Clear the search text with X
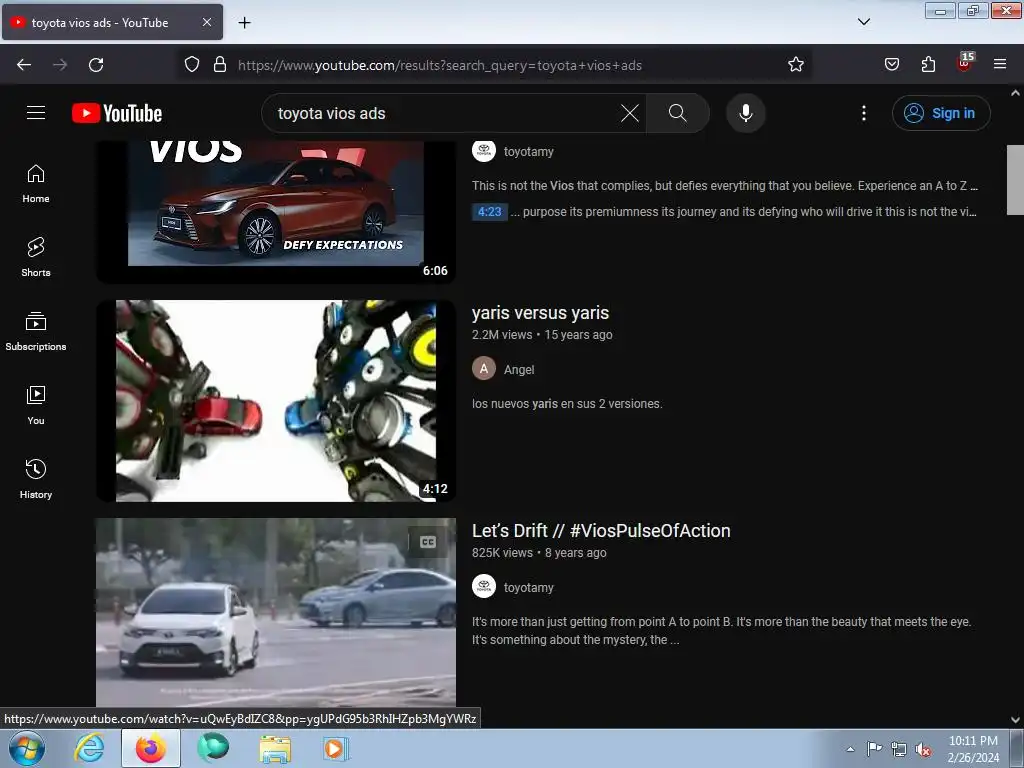The image size is (1024, 768). click(630, 113)
